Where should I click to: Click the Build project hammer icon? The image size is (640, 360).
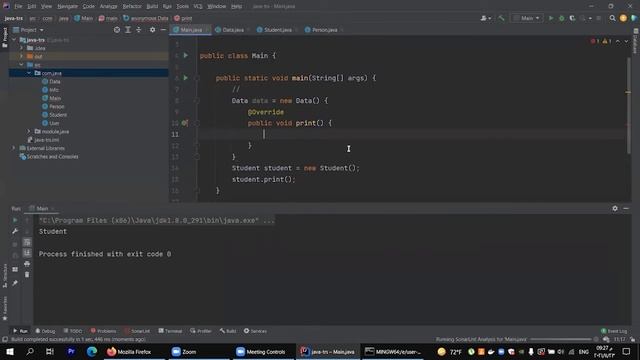(501, 18)
